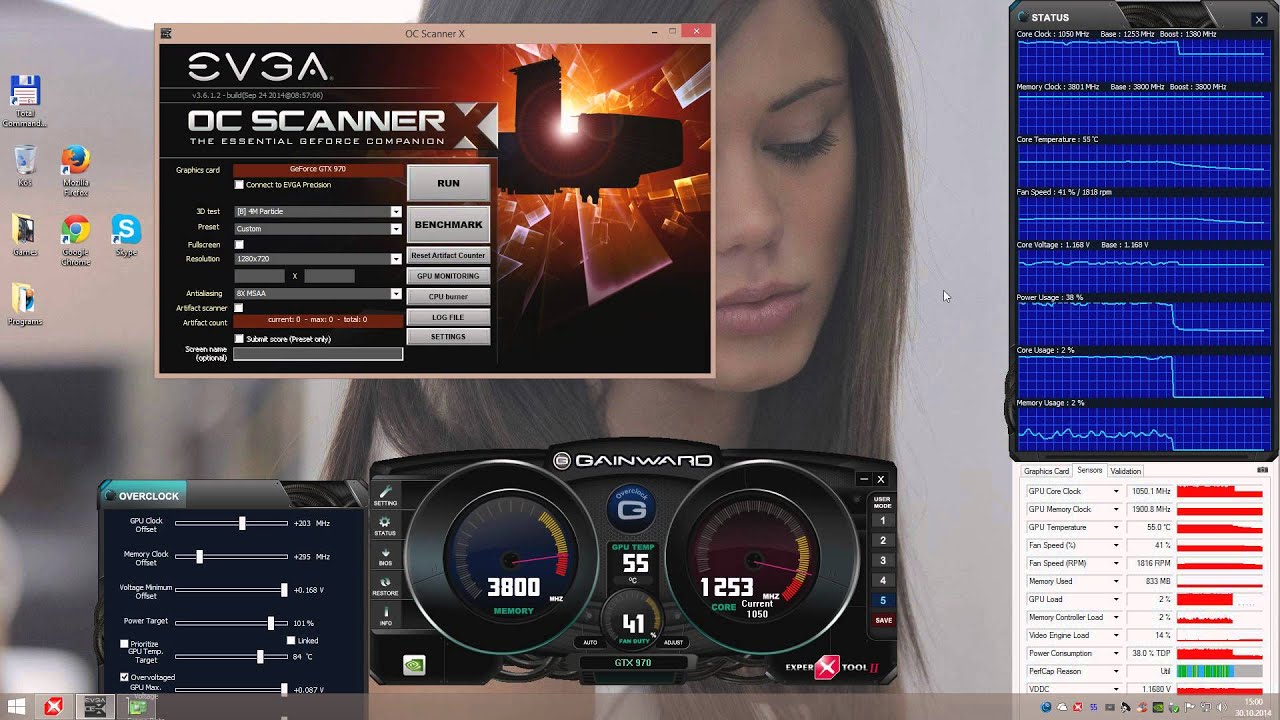This screenshot has height=720, width=1280.
Task: Open GPU MONITORING in OC Scanner
Action: (448, 276)
